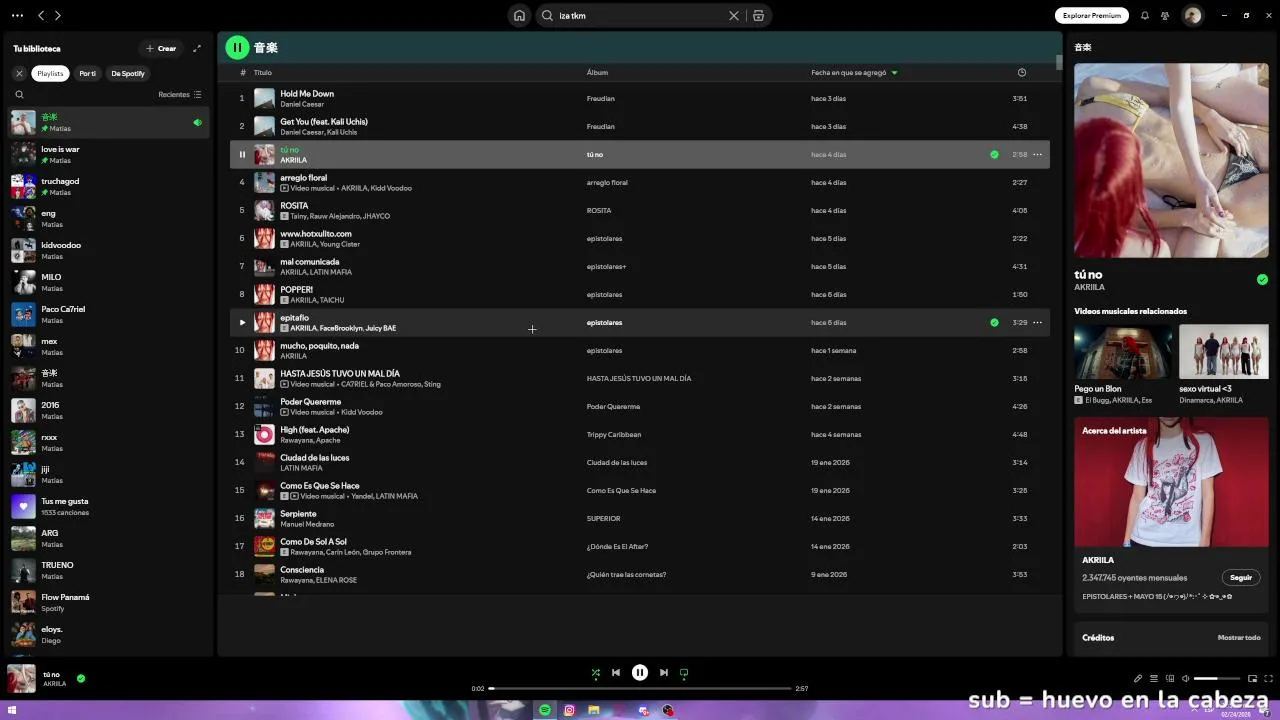
Task: Open the play queue icon
Action: click(x=1153, y=679)
